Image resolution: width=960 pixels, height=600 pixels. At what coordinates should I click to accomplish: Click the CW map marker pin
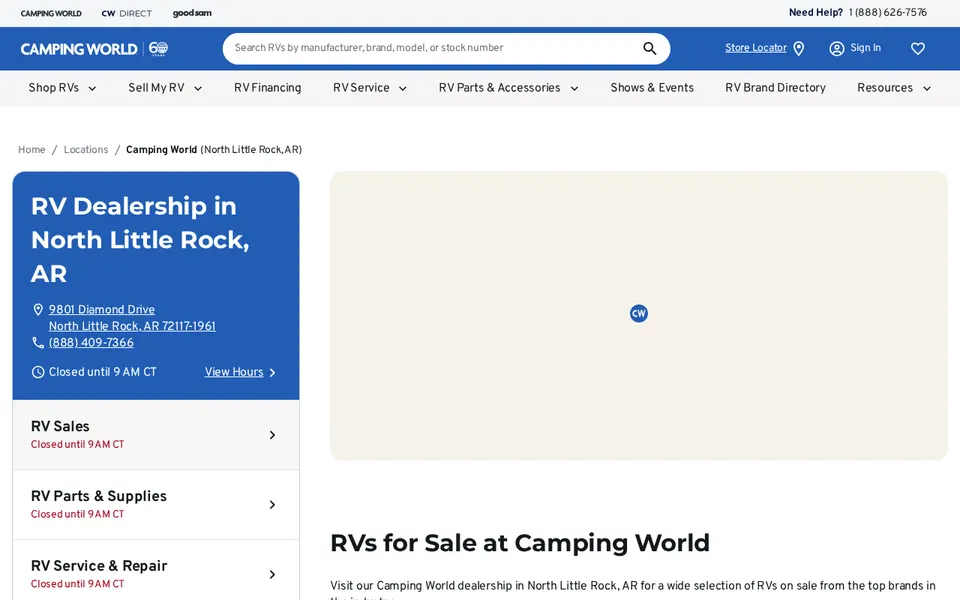(639, 313)
